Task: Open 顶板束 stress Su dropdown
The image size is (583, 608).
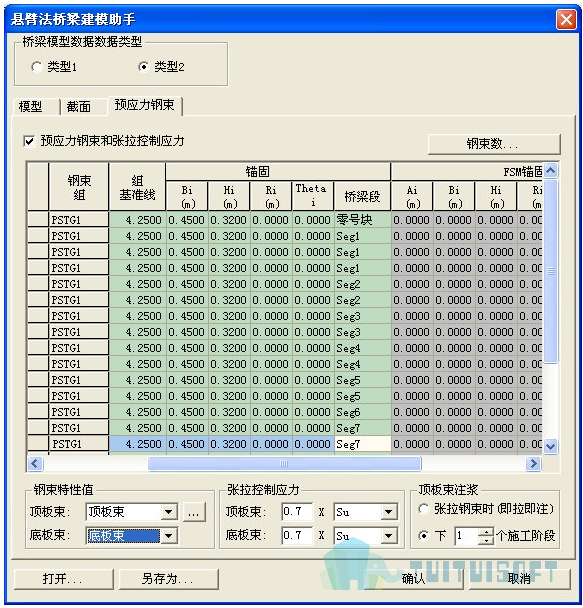Action: [388, 512]
